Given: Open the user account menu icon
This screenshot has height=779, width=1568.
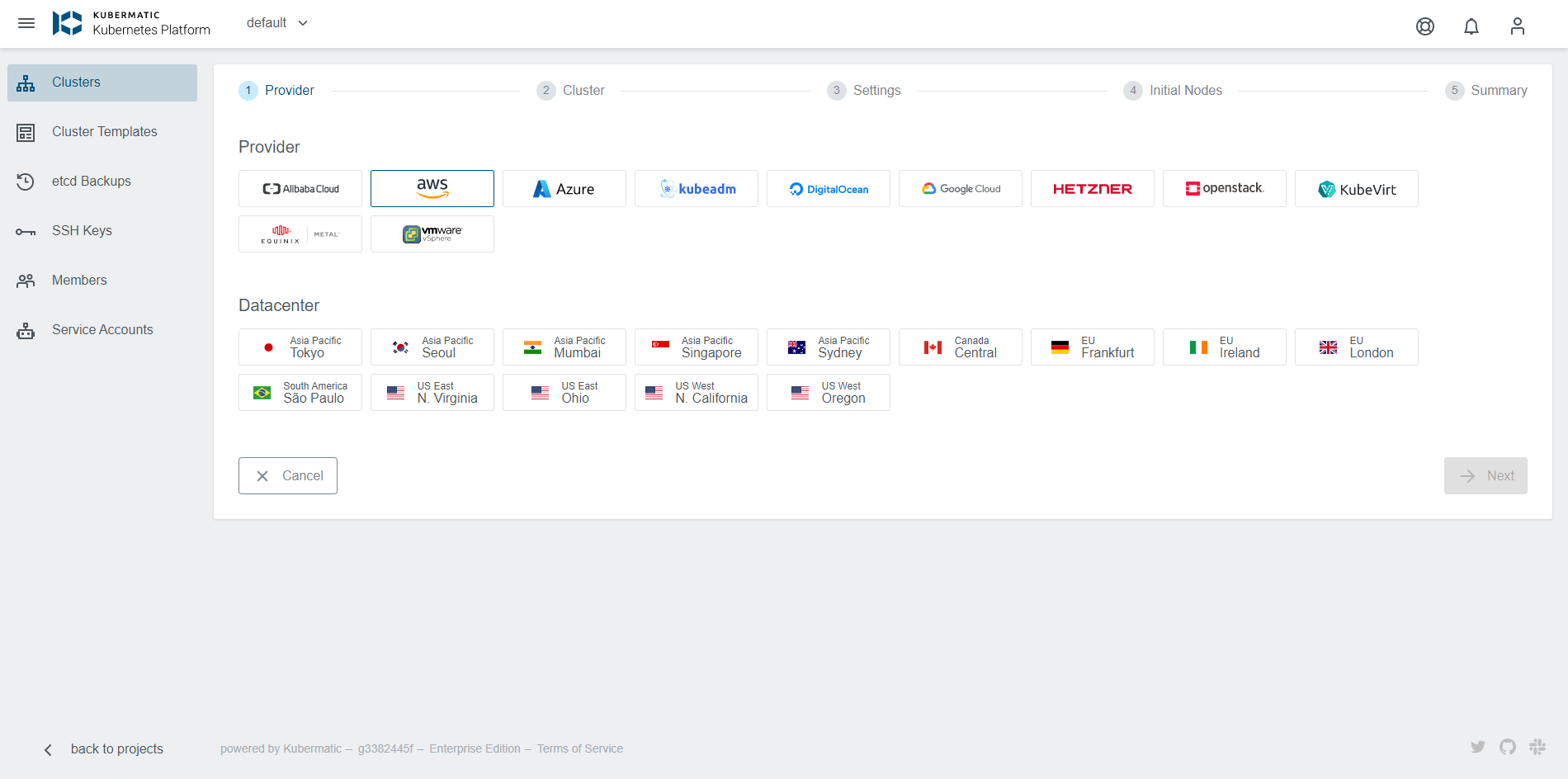Looking at the screenshot, I should coord(1518,26).
